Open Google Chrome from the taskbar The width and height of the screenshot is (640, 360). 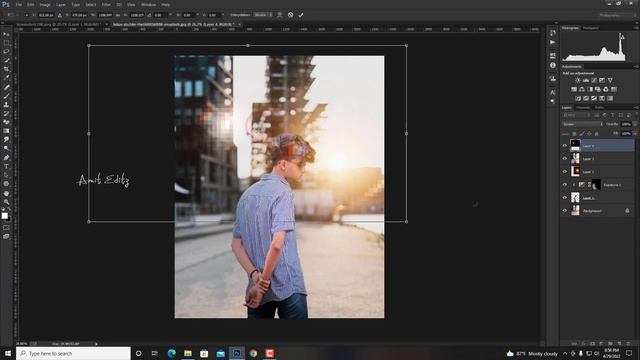click(x=253, y=353)
